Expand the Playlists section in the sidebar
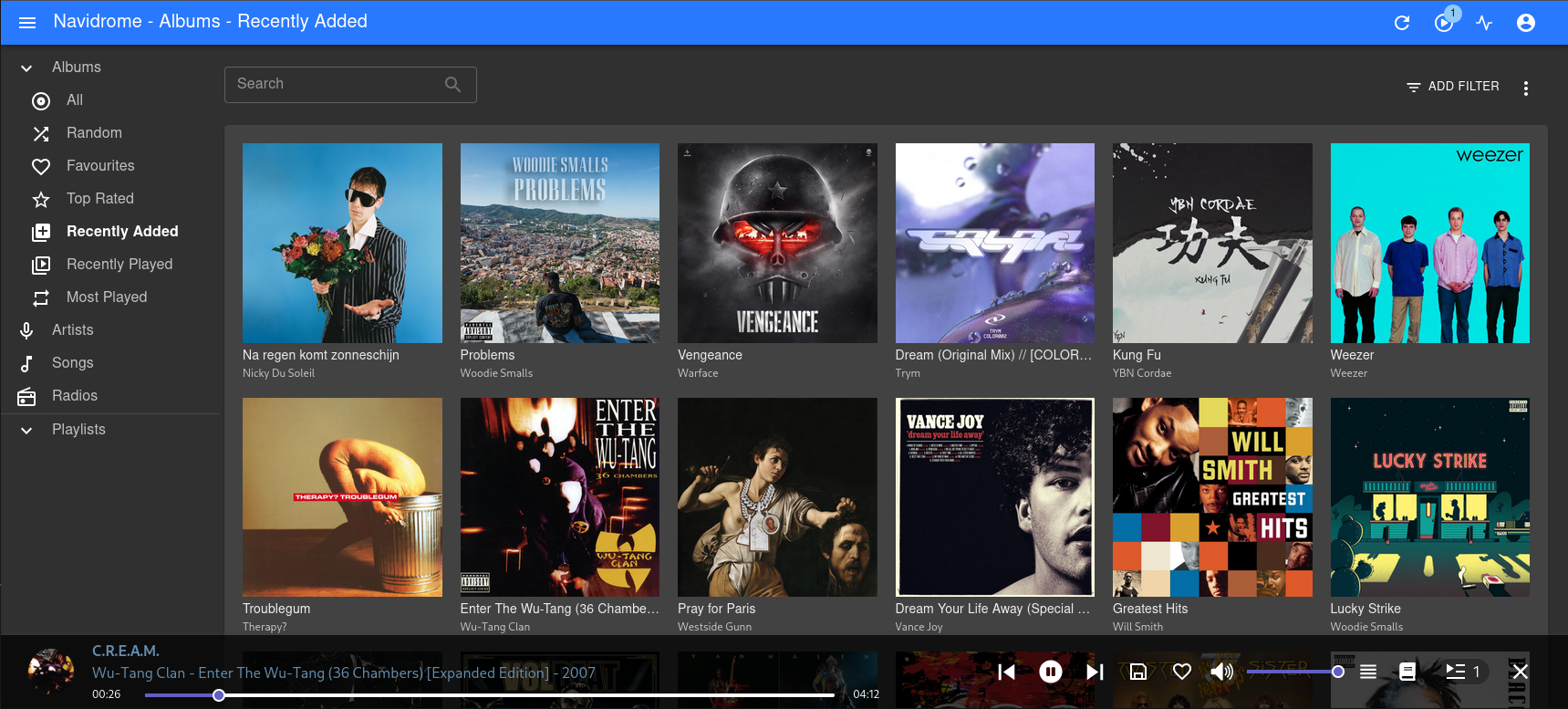 point(27,430)
